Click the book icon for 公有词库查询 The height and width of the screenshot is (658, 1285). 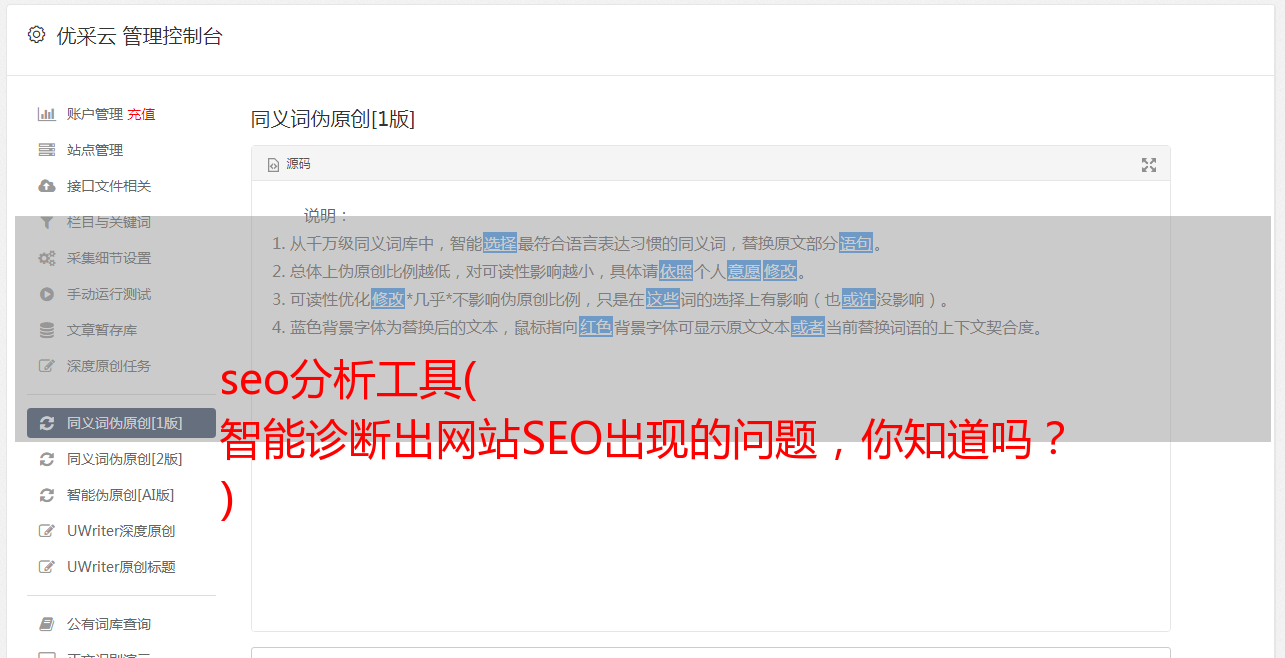[46, 624]
